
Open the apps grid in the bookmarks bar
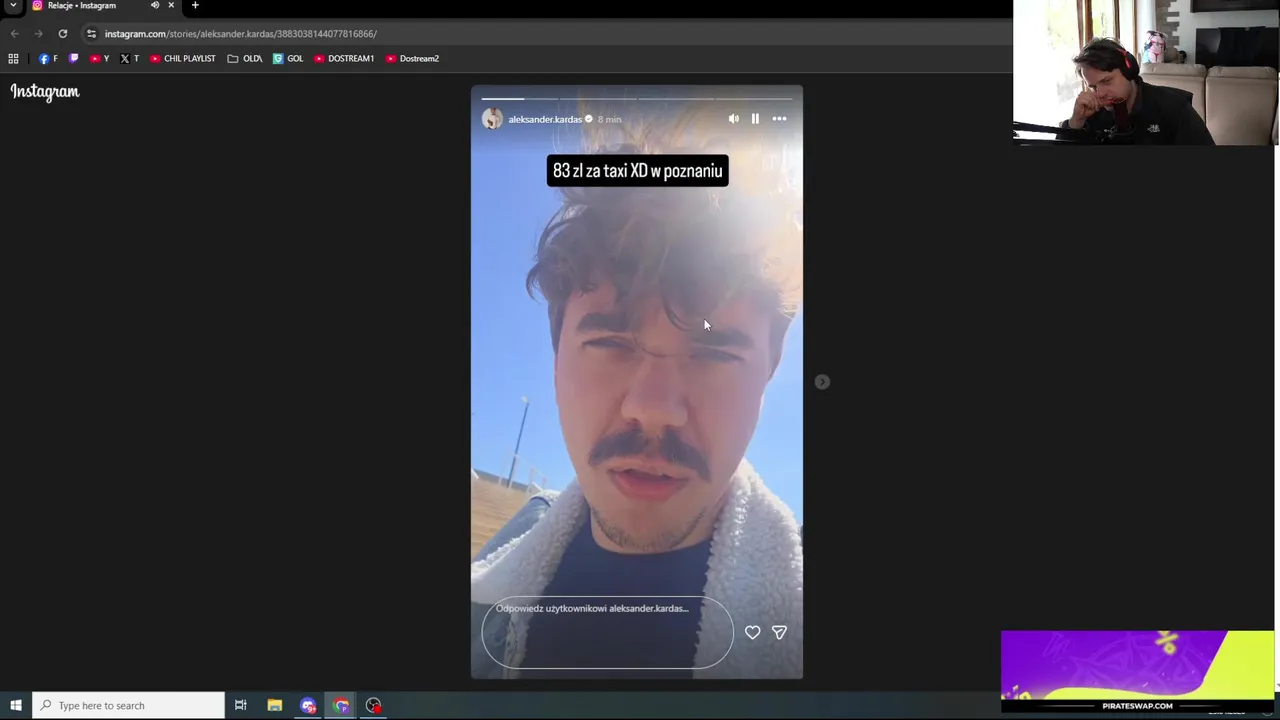click(x=13, y=59)
